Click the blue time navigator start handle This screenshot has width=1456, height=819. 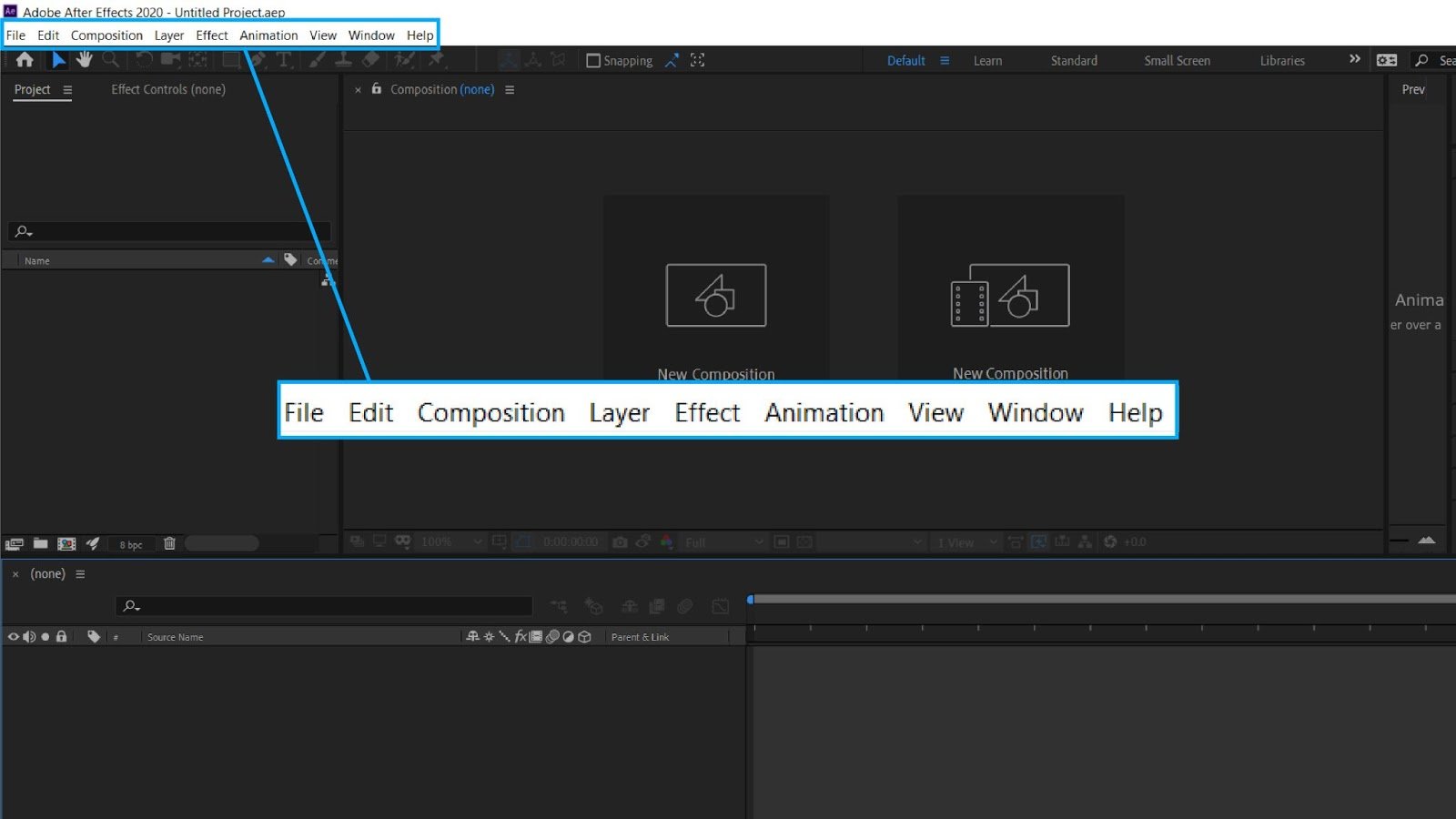pyautogui.click(x=750, y=599)
